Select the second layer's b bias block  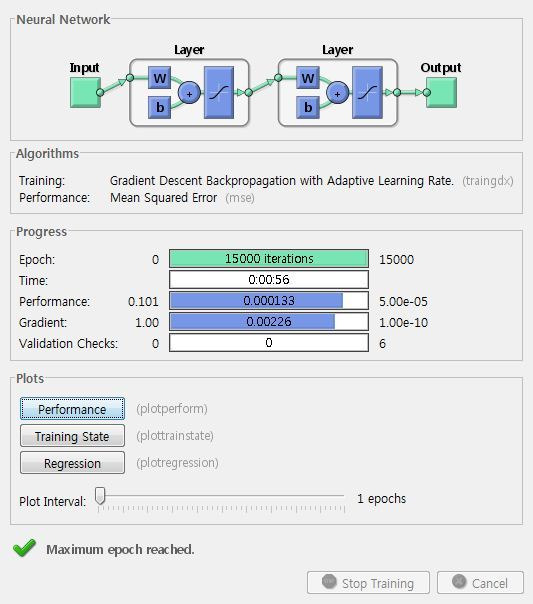click(x=308, y=107)
